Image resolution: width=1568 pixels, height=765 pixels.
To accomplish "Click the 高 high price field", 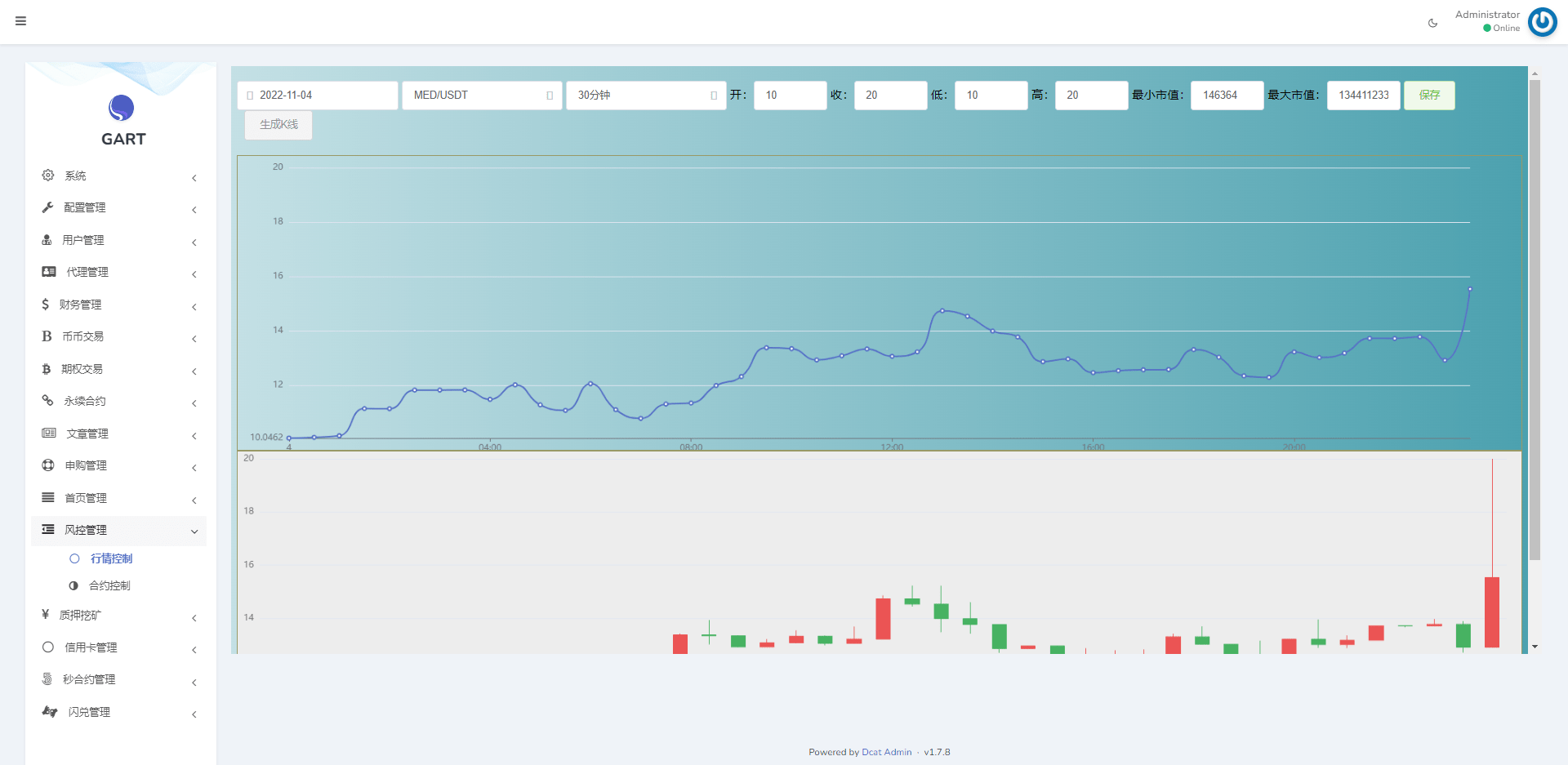I will tap(1091, 96).
